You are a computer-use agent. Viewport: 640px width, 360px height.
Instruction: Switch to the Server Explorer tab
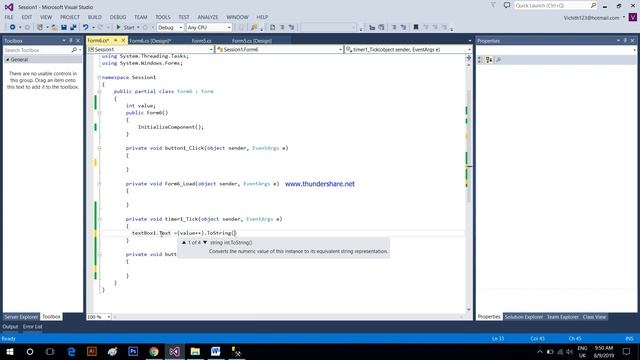(x=21, y=317)
